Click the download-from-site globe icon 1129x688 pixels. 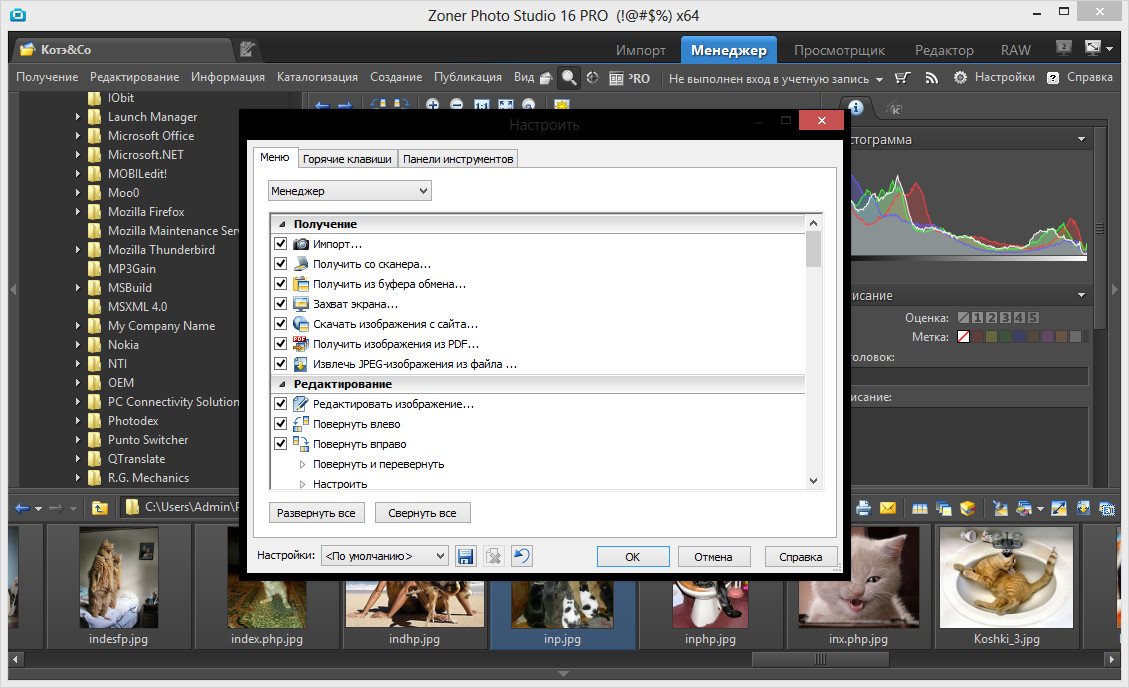tap(301, 324)
